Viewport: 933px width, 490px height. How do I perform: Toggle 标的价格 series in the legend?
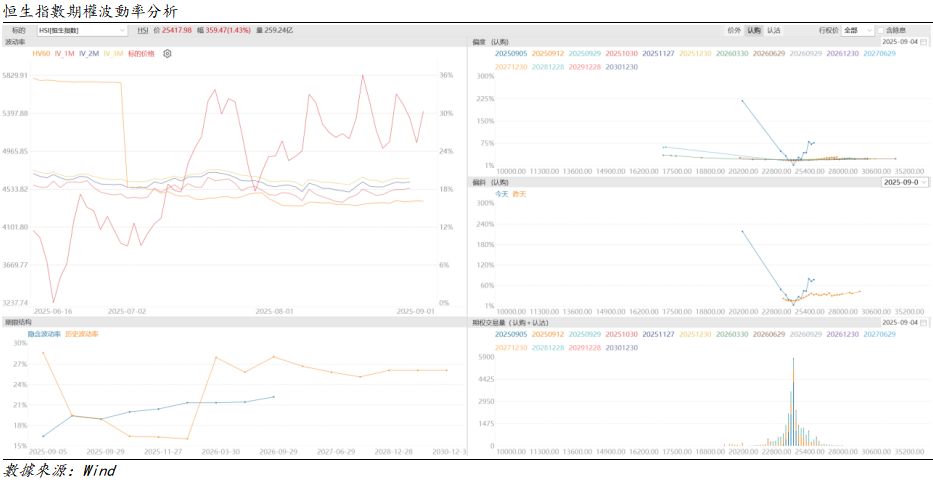click(141, 53)
